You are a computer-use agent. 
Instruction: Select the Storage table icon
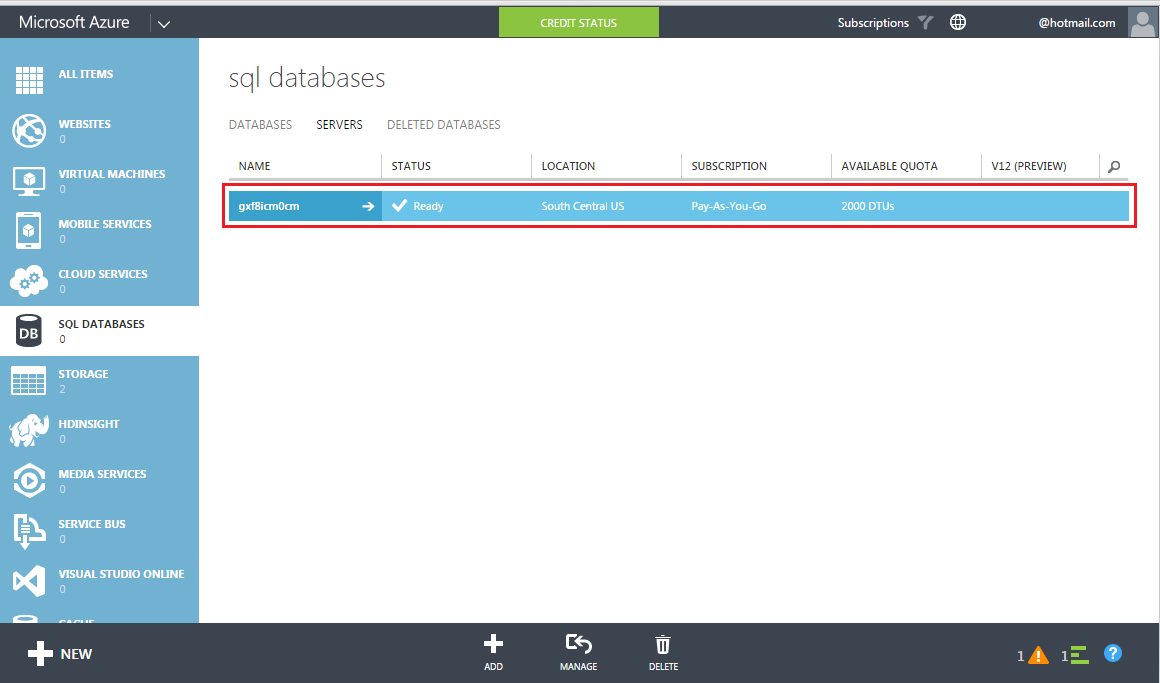coord(29,380)
